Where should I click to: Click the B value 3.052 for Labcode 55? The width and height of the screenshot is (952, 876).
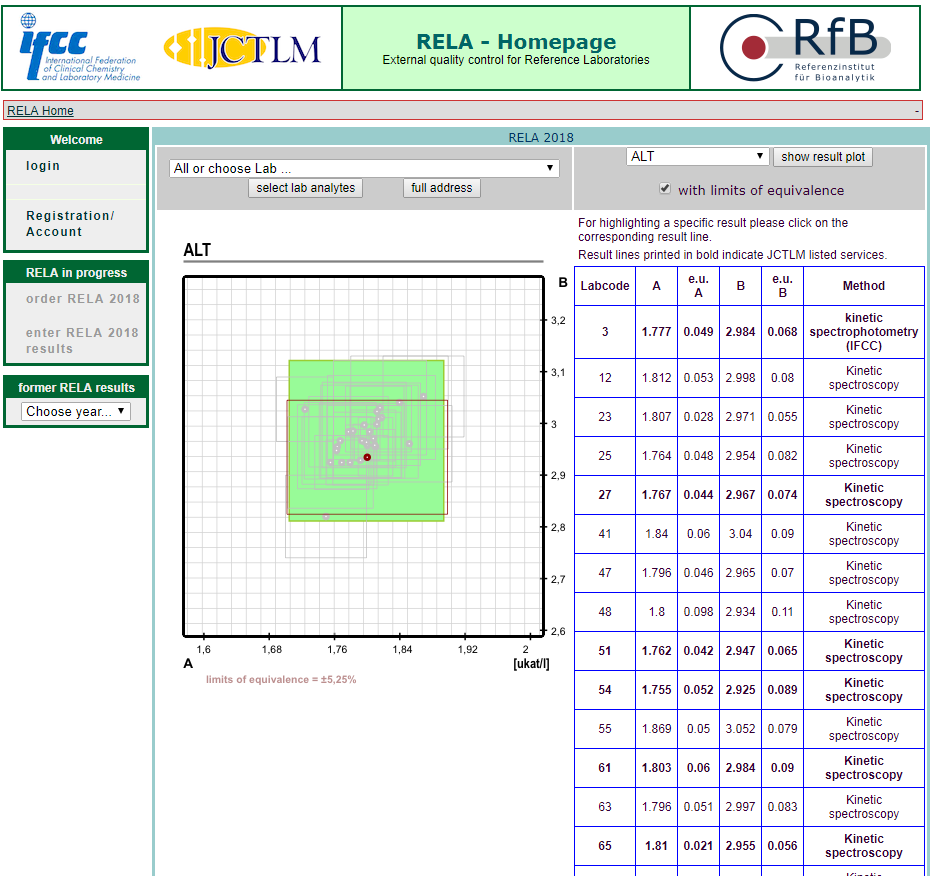[x=740, y=728]
